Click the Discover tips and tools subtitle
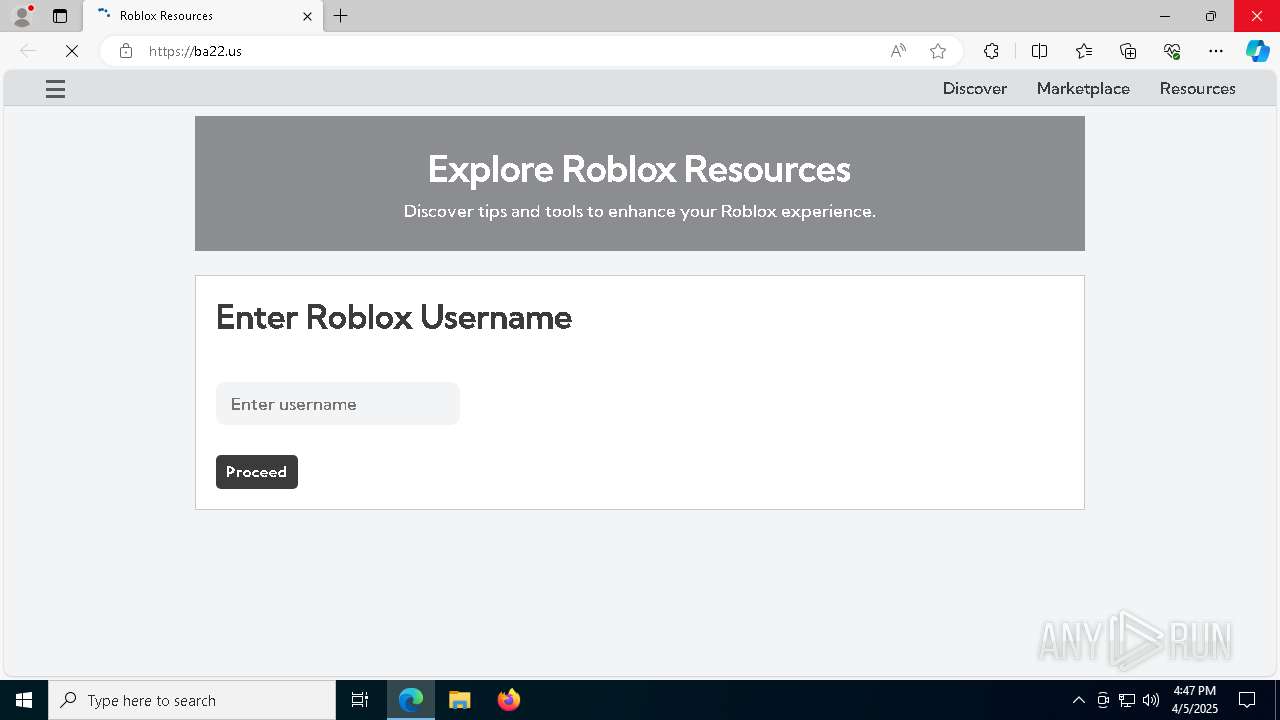 [x=640, y=212]
